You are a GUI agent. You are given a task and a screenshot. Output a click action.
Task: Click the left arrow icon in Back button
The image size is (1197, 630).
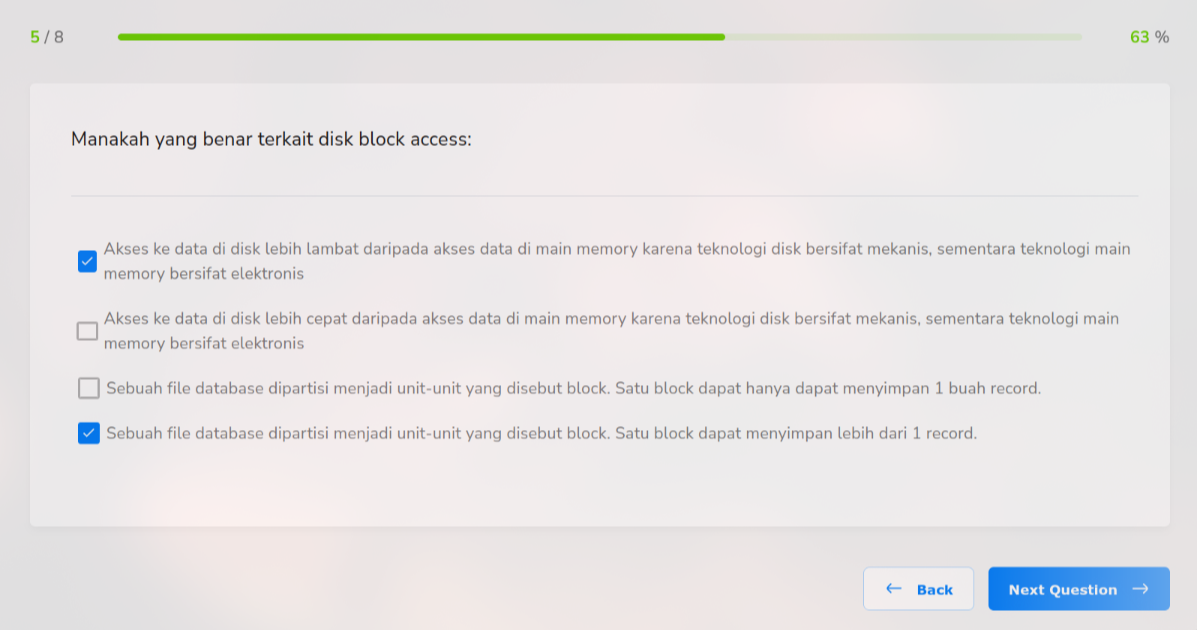pos(894,589)
